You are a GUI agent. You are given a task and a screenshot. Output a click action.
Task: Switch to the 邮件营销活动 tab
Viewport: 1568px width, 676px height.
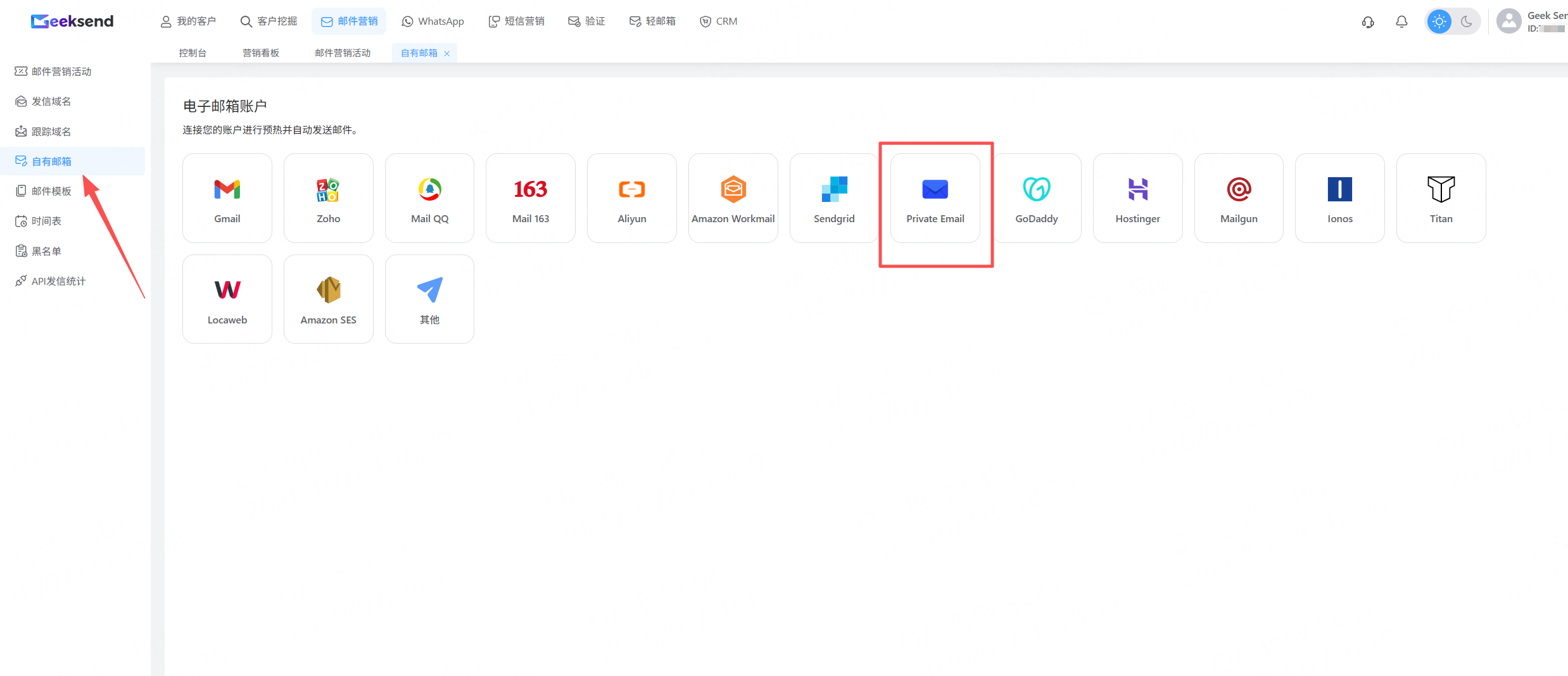click(343, 53)
